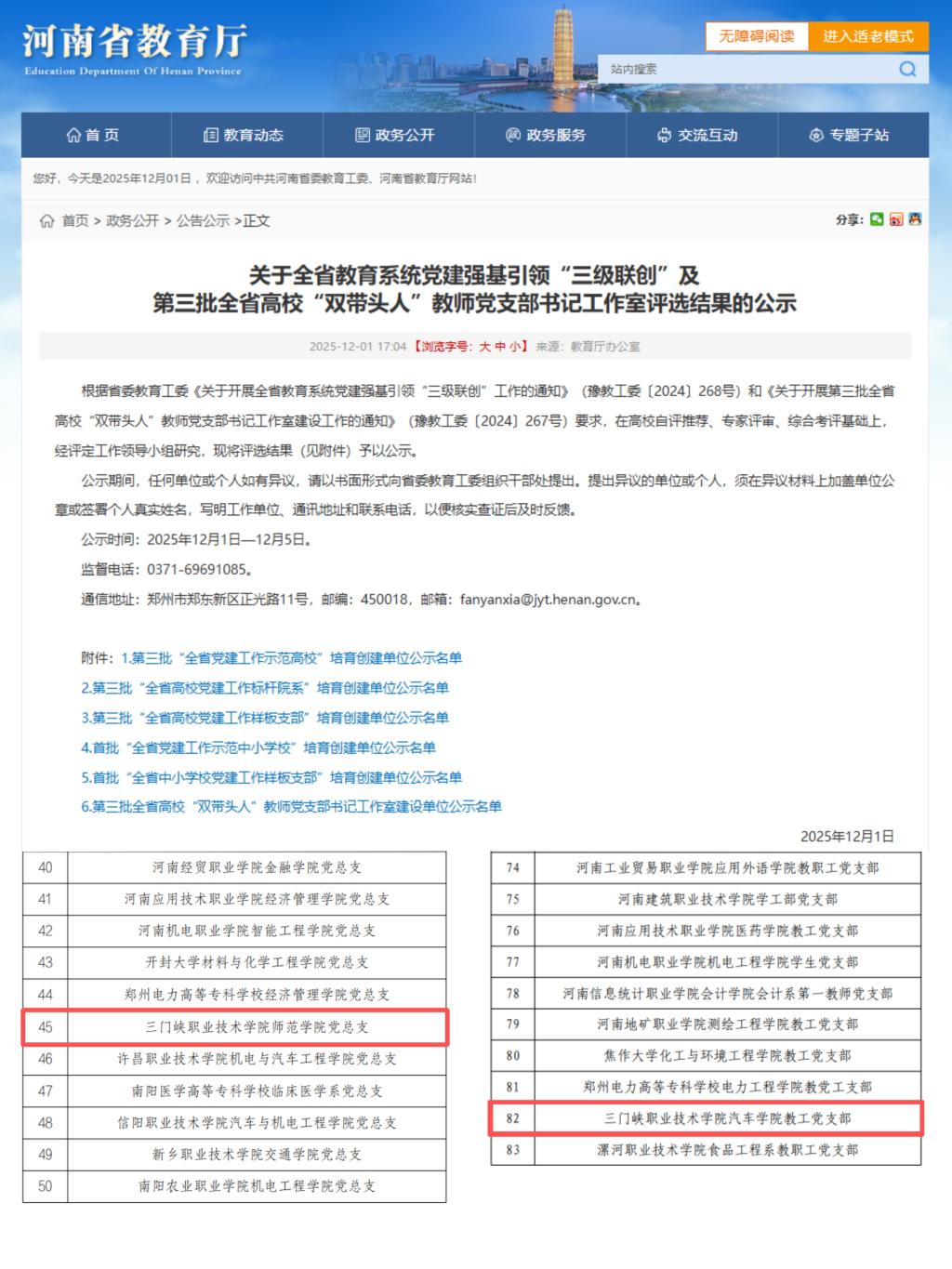The height and width of the screenshot is (1269, 952).
Task: Focus the 站内搜索 search input field
Action: pos(744,69)
